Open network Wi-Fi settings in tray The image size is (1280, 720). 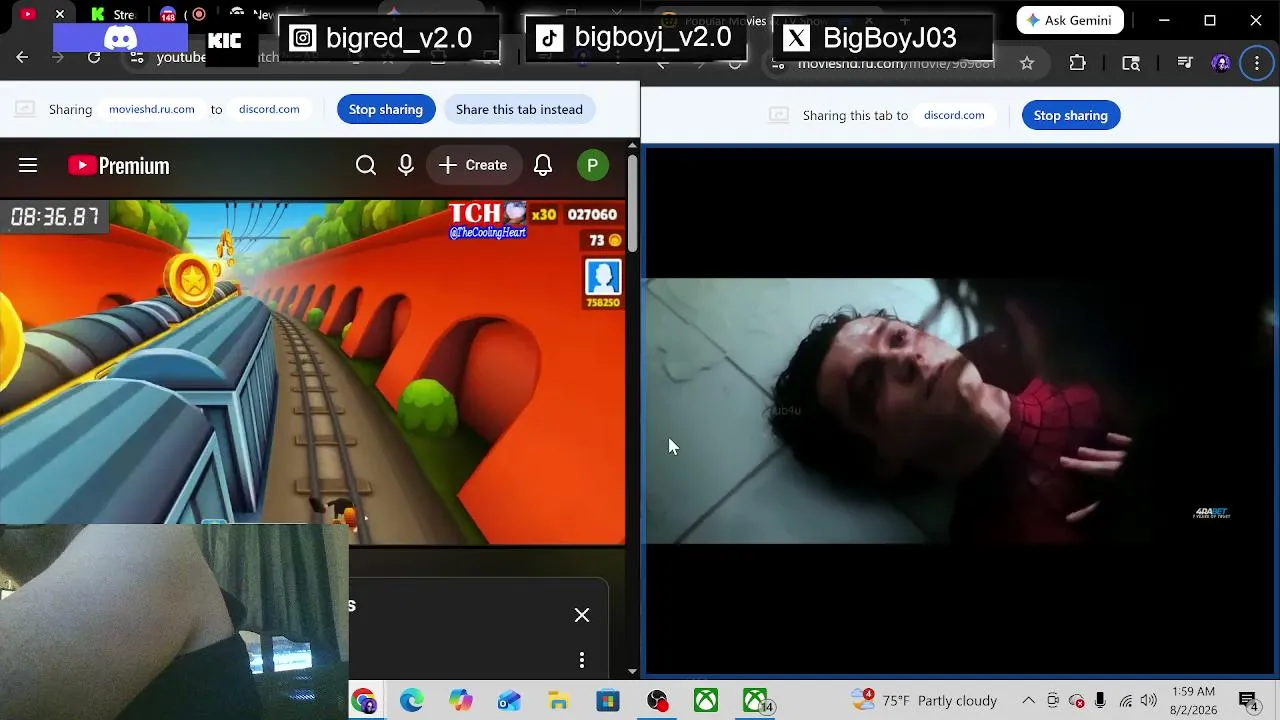pyautogui.click(x=1125, y=700)
